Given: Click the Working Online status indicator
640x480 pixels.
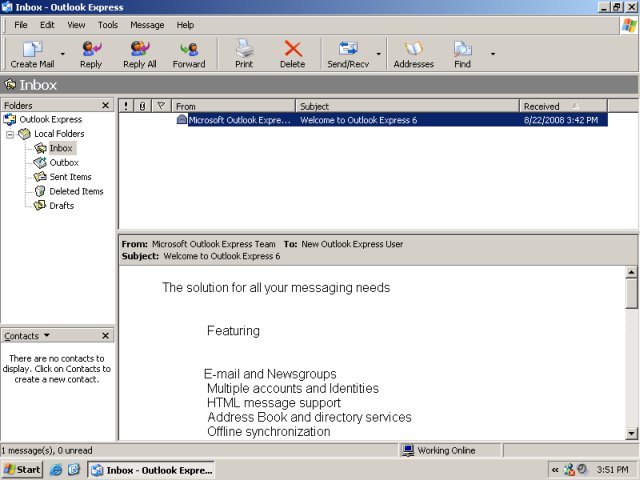Looking at the screenshot, I should (x=439, y=450).
